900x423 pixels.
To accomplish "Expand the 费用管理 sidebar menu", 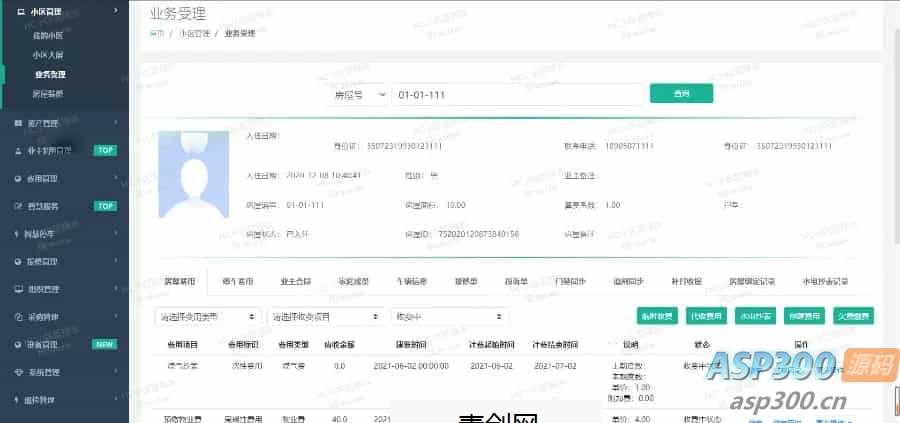I will coord(116,178).
